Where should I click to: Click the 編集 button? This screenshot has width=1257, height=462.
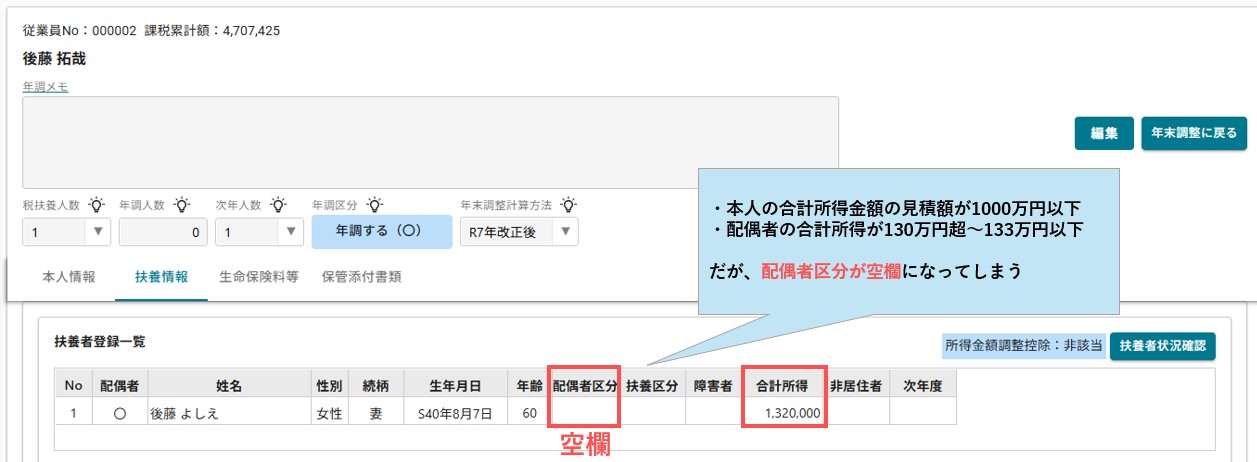coord(1104,133)
